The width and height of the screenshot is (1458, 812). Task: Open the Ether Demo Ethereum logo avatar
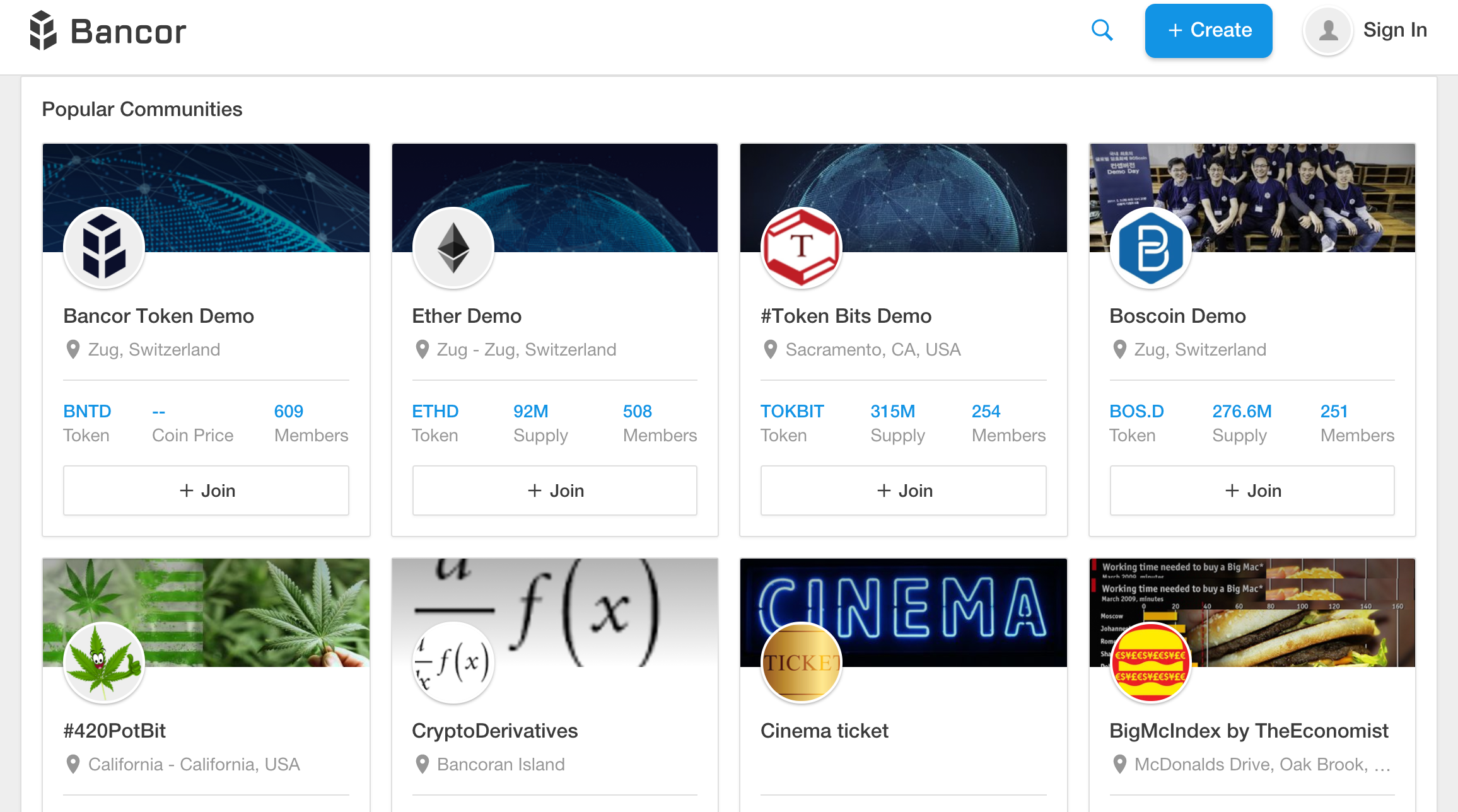pos(453,248)
